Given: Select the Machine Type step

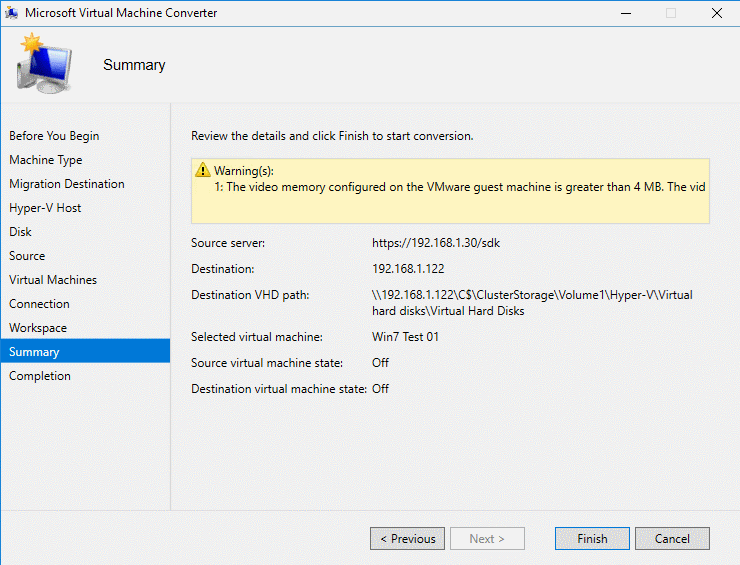Looking at the screenshot, I should (x=46, y=160).
